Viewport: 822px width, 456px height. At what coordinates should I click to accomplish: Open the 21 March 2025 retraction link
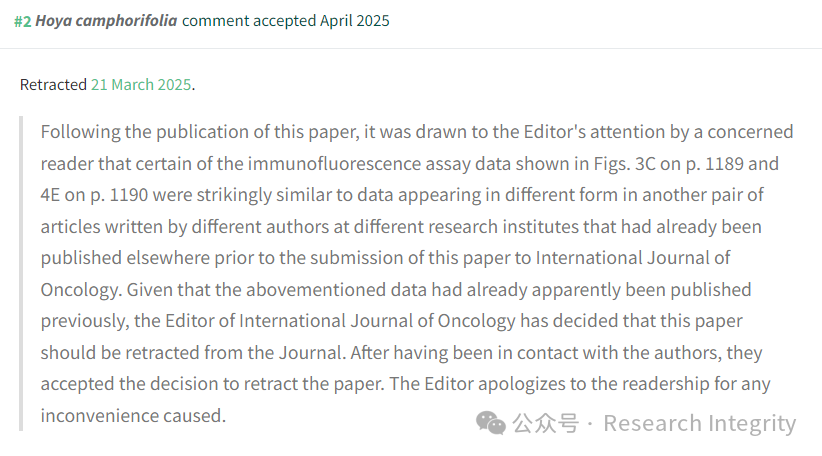[x=141, y=84]
